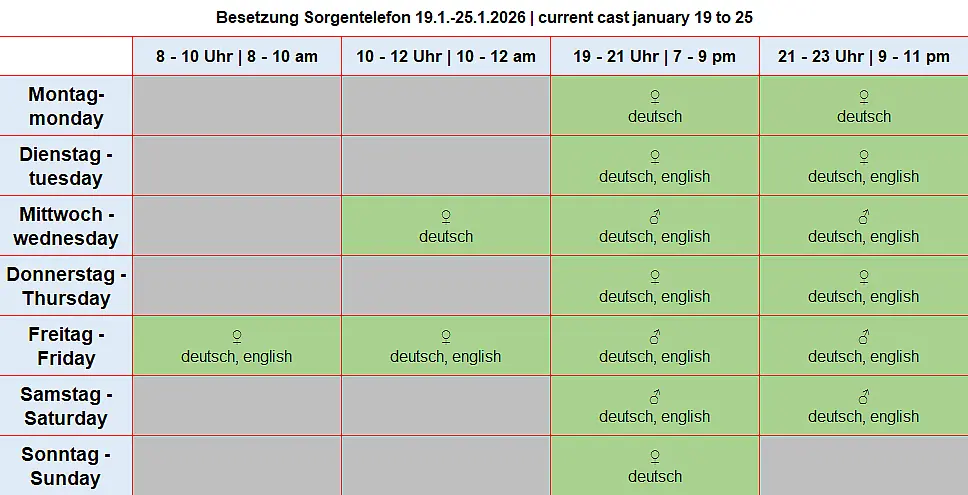Click the 'Freitag - Friday' row label
This screenshot has width=968, height=495.
[66, 346]
